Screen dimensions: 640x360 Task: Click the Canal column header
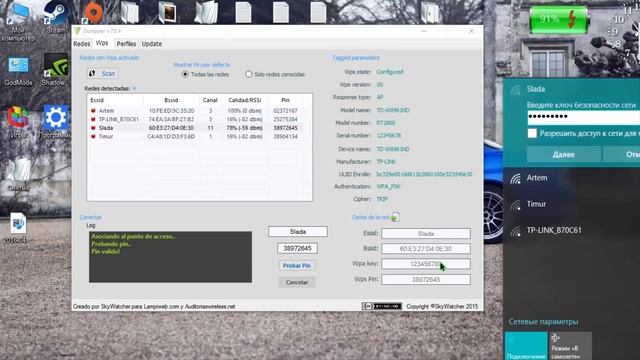(210, 100)
